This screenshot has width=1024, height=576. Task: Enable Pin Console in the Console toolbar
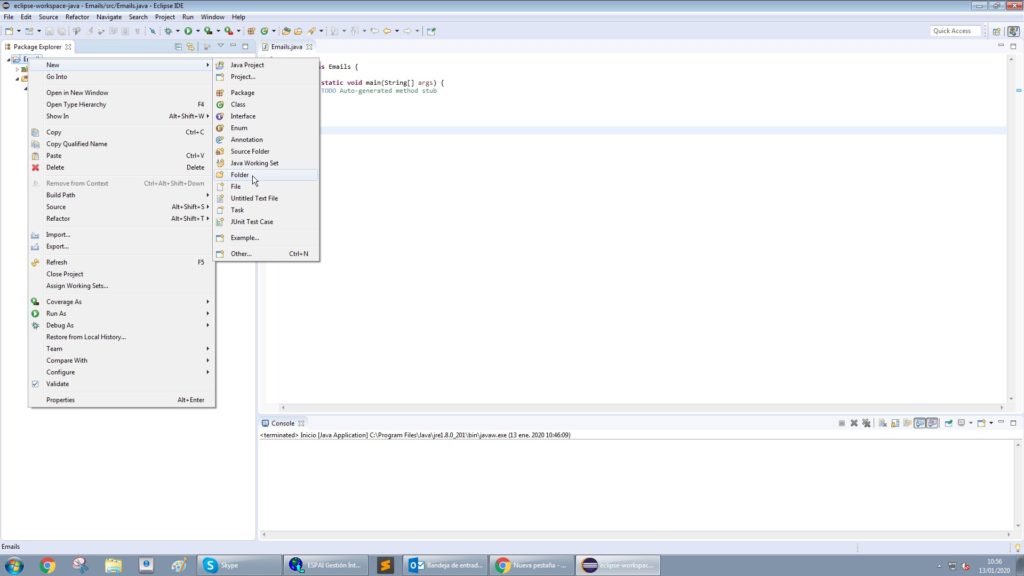coord(947,422)
